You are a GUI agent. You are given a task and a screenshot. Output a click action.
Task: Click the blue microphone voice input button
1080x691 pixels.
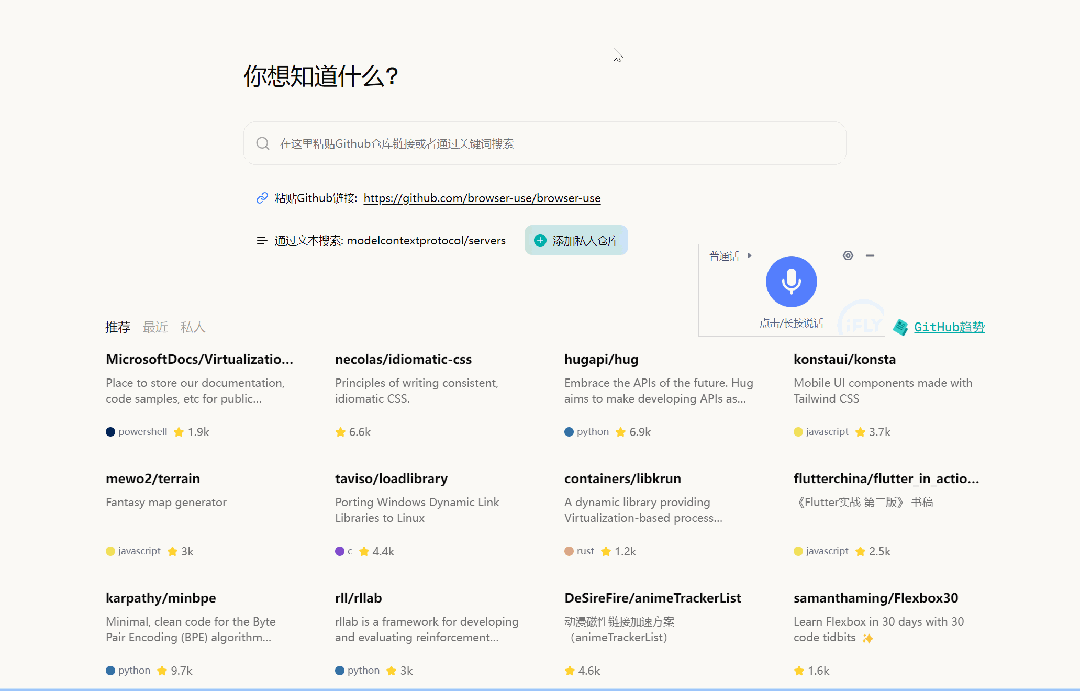tap(791, 281)
